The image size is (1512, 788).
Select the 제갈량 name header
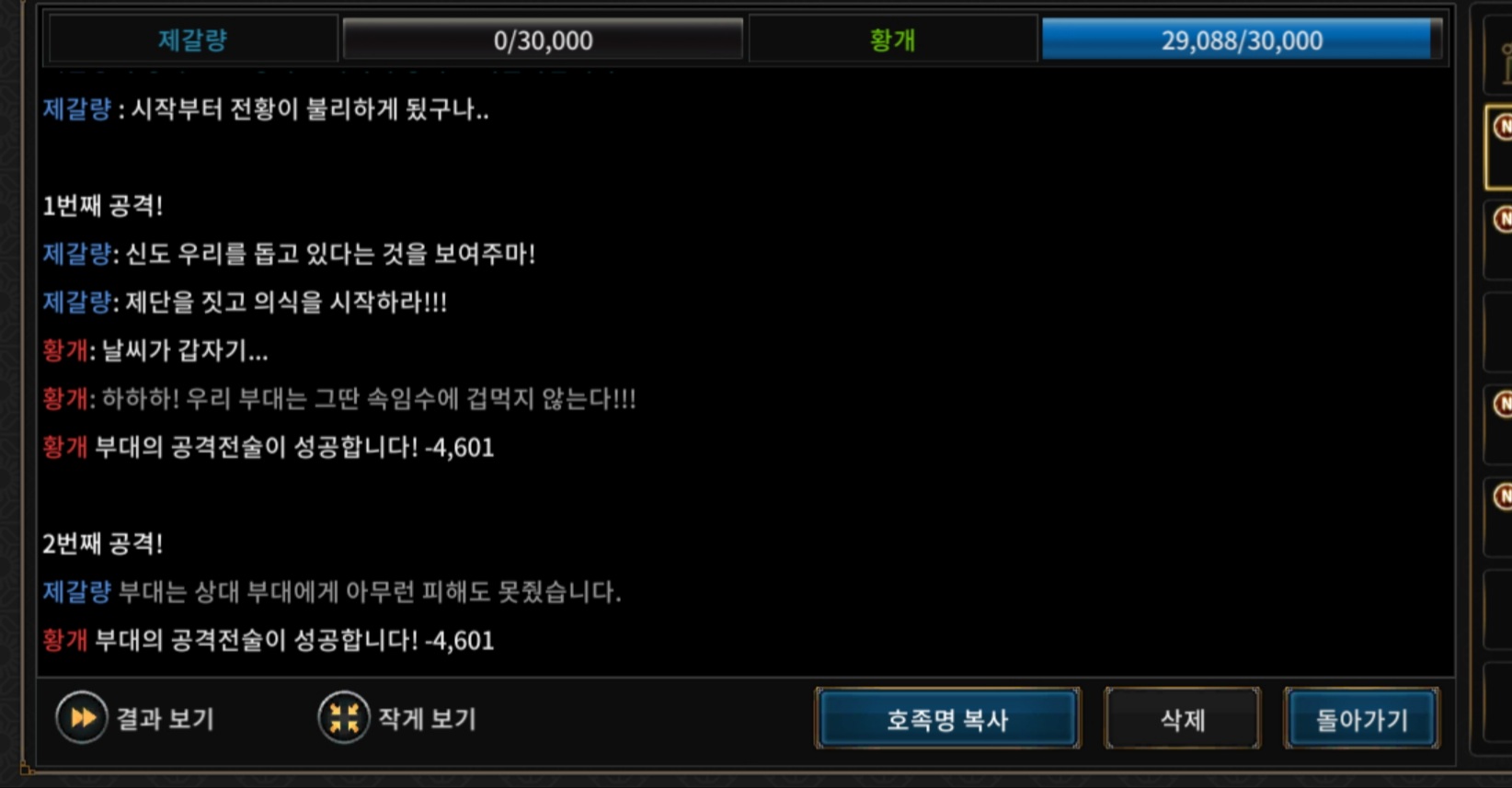[192, 40]
